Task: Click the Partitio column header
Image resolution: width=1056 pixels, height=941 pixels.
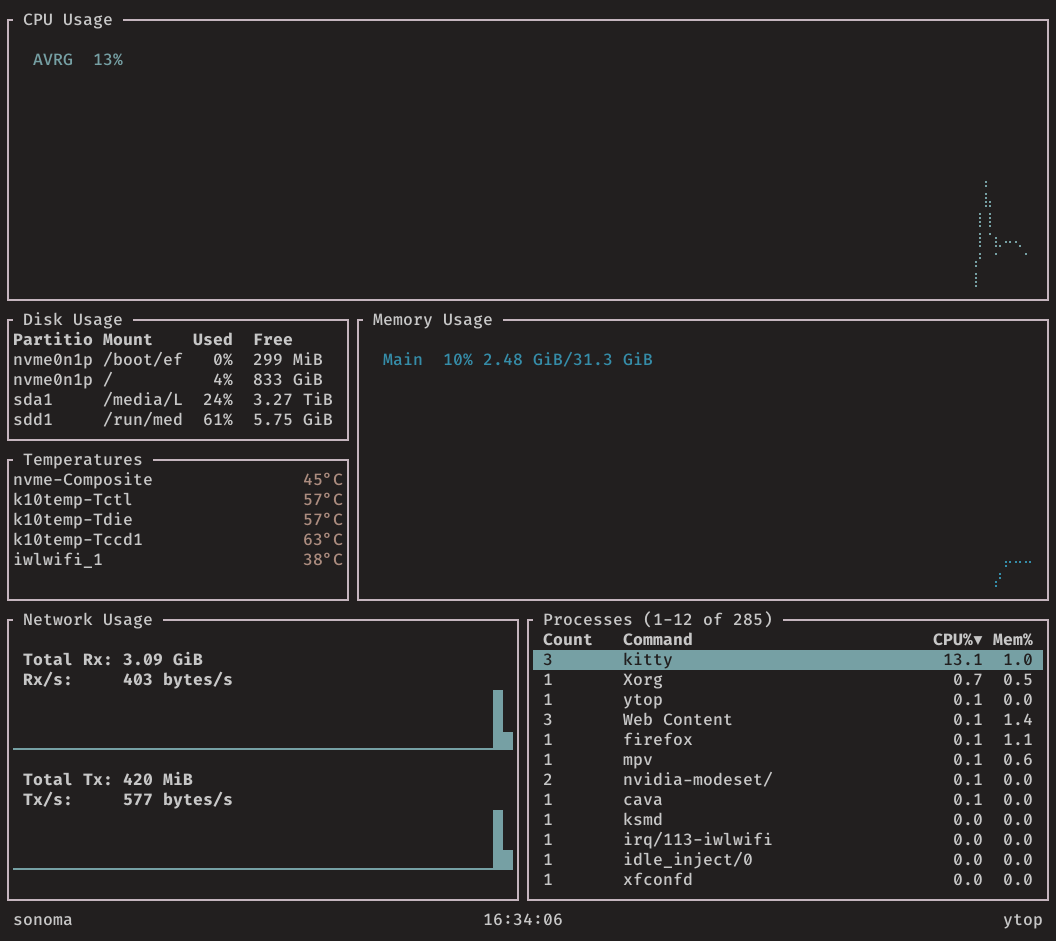Action: click(53, 339)
